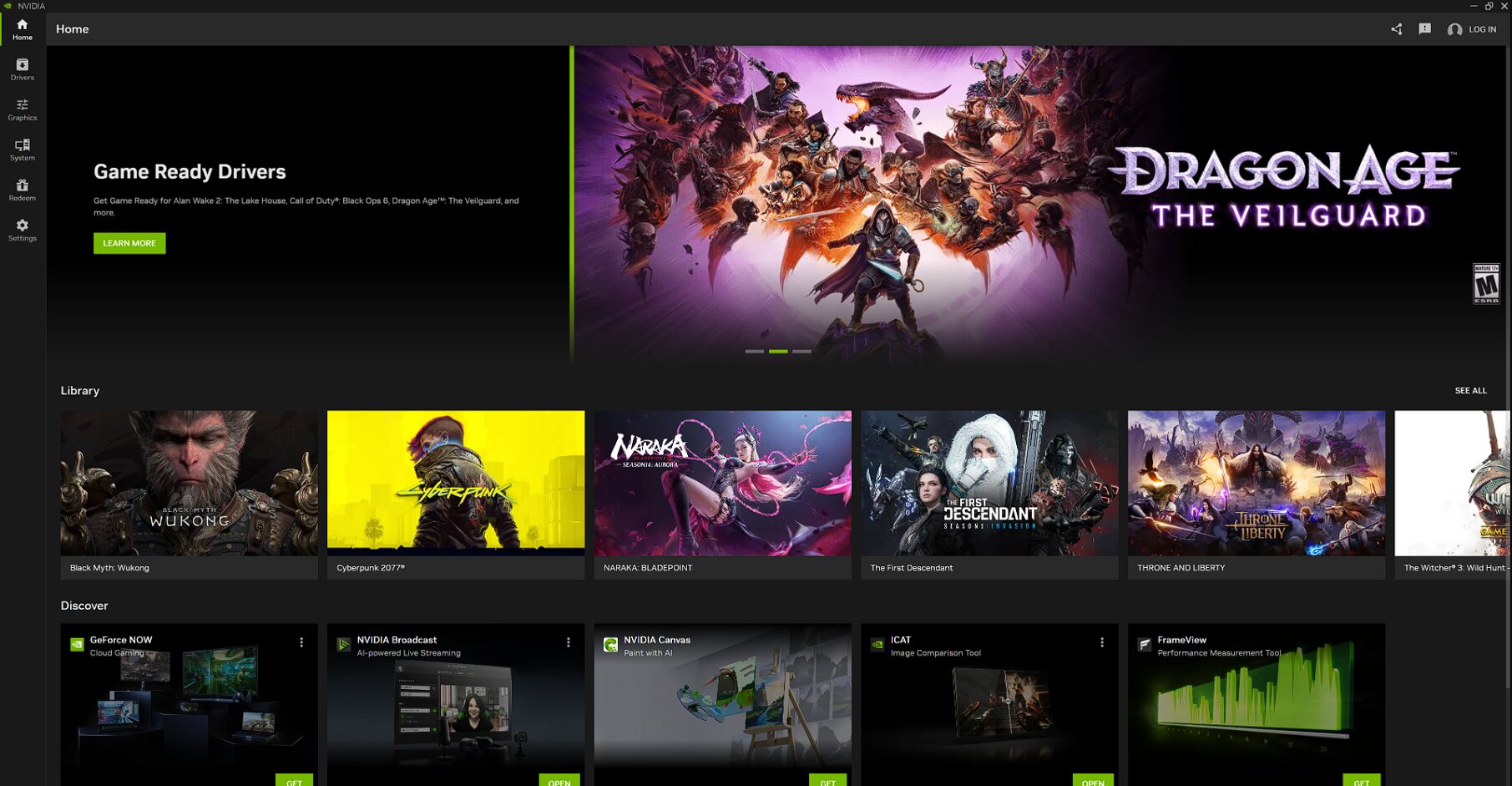Click GET on the GeForce NOW card
Screen dimensions: 1512x786
[295, 780]
